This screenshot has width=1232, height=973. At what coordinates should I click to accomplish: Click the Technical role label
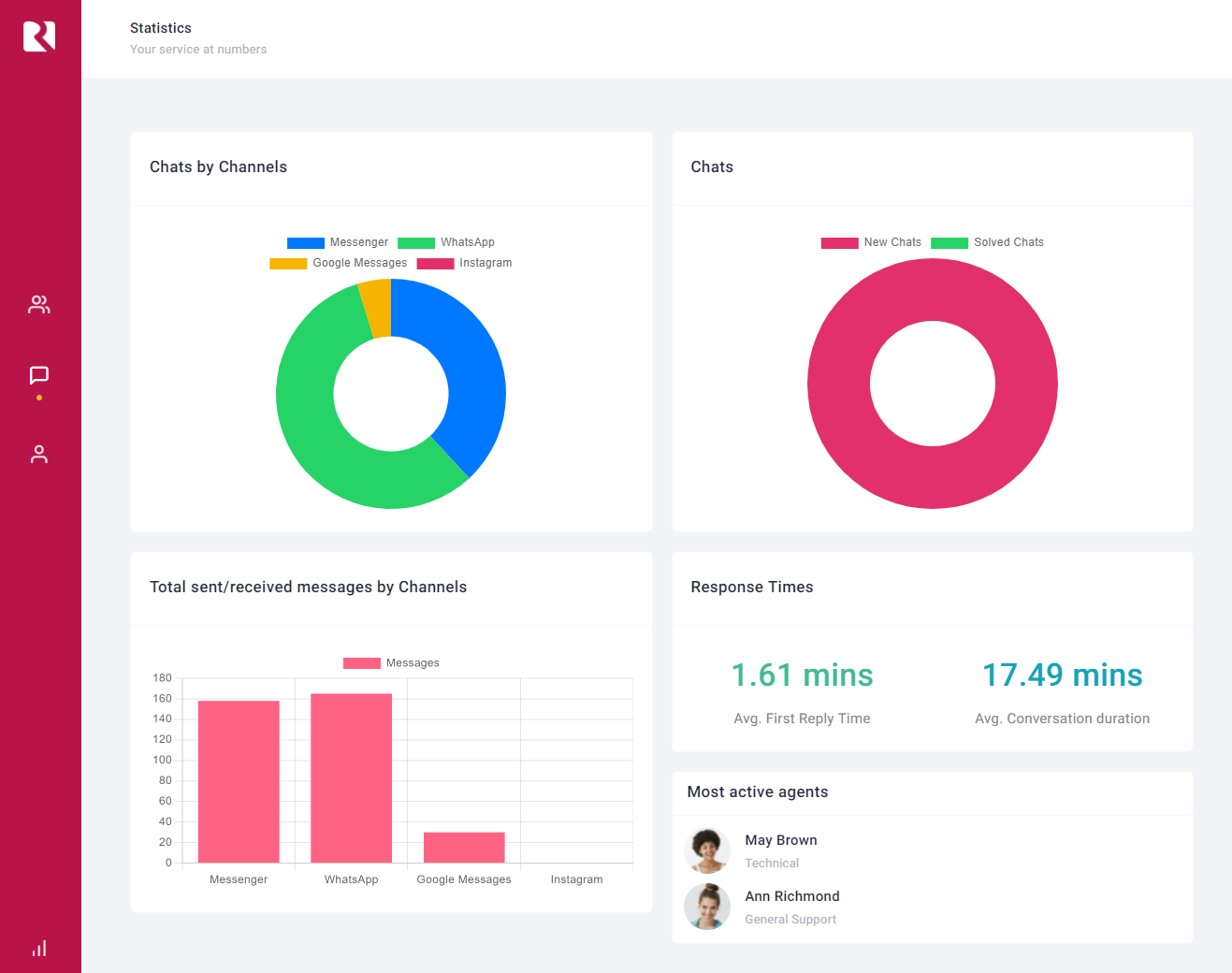click(772, 864)
